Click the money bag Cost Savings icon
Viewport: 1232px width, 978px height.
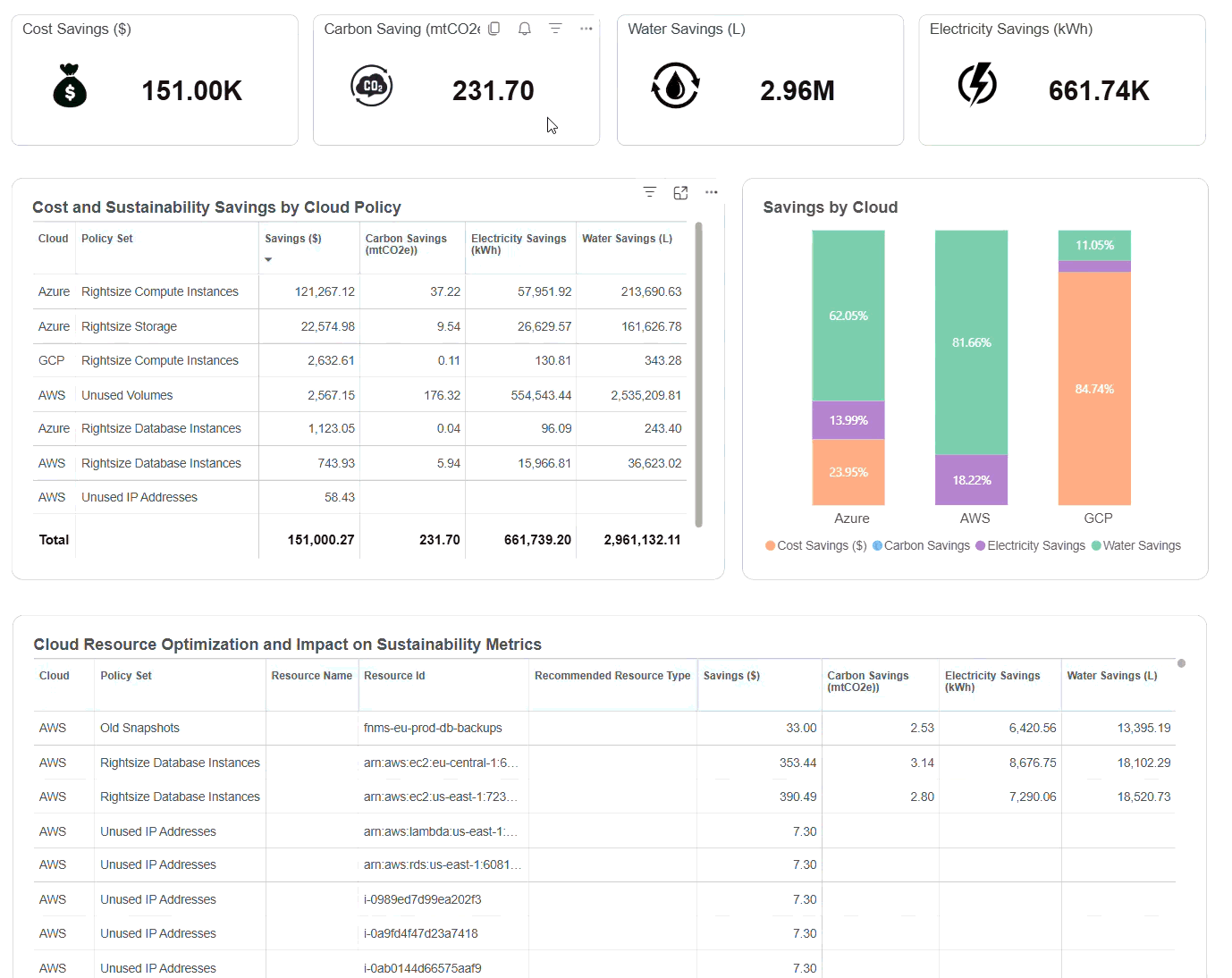click(x=70, y=86)
